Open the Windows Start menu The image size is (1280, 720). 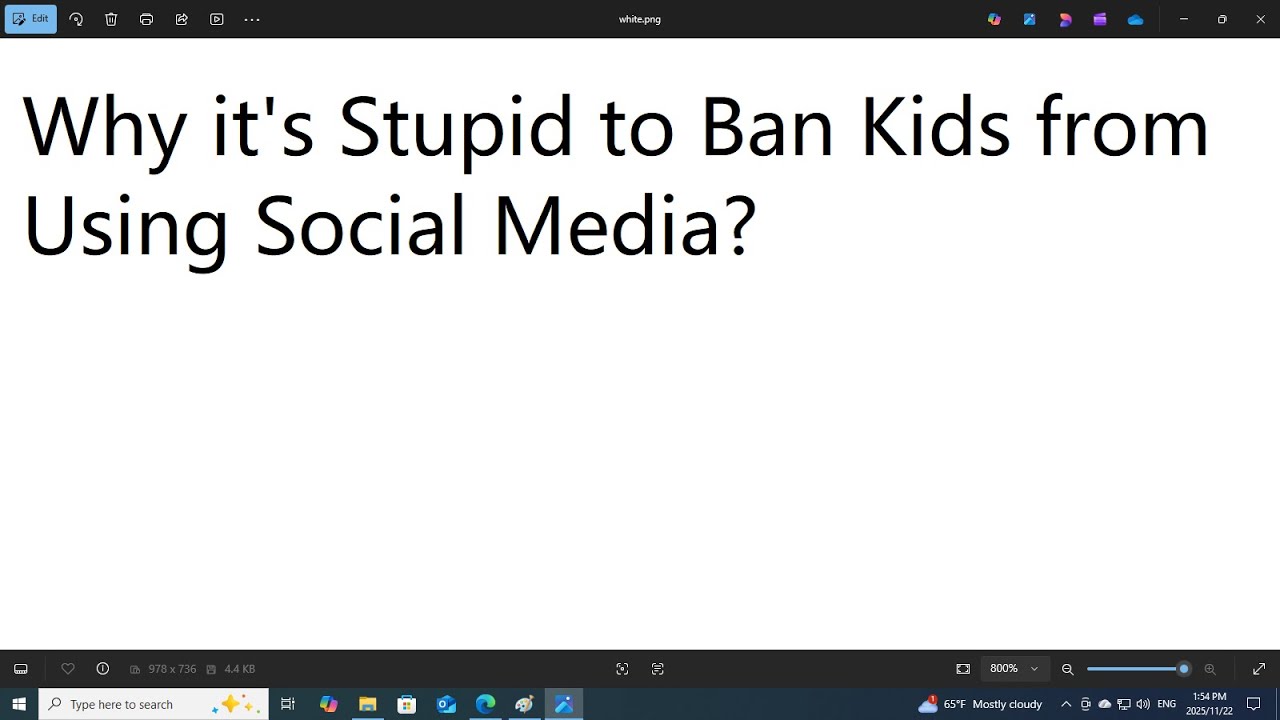(x=19, y=704)
